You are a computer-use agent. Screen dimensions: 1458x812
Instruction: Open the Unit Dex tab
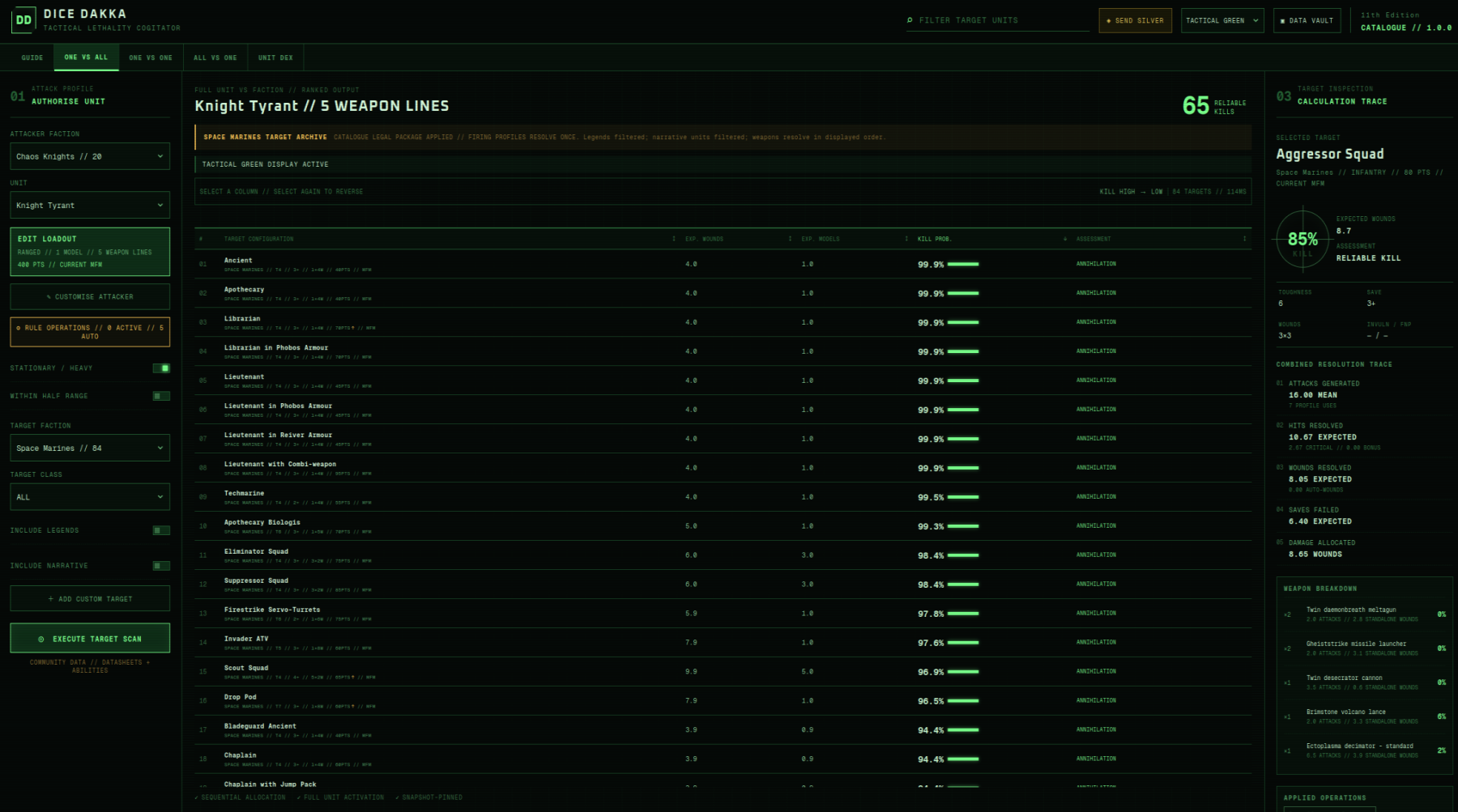275,57
